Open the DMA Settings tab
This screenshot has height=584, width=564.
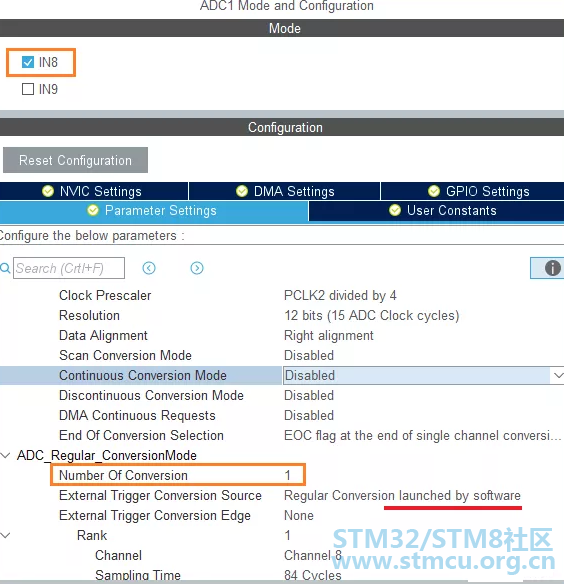(x=285, y=191)
